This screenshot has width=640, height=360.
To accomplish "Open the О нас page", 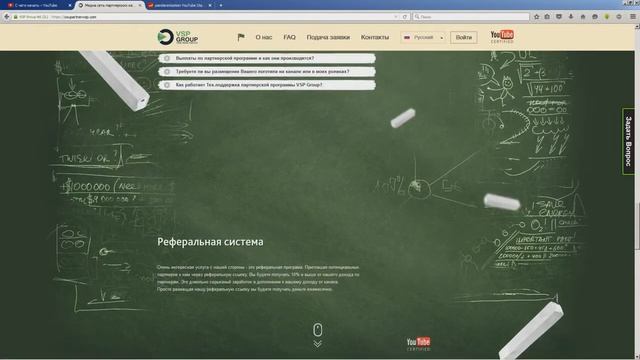I will 264,37.
